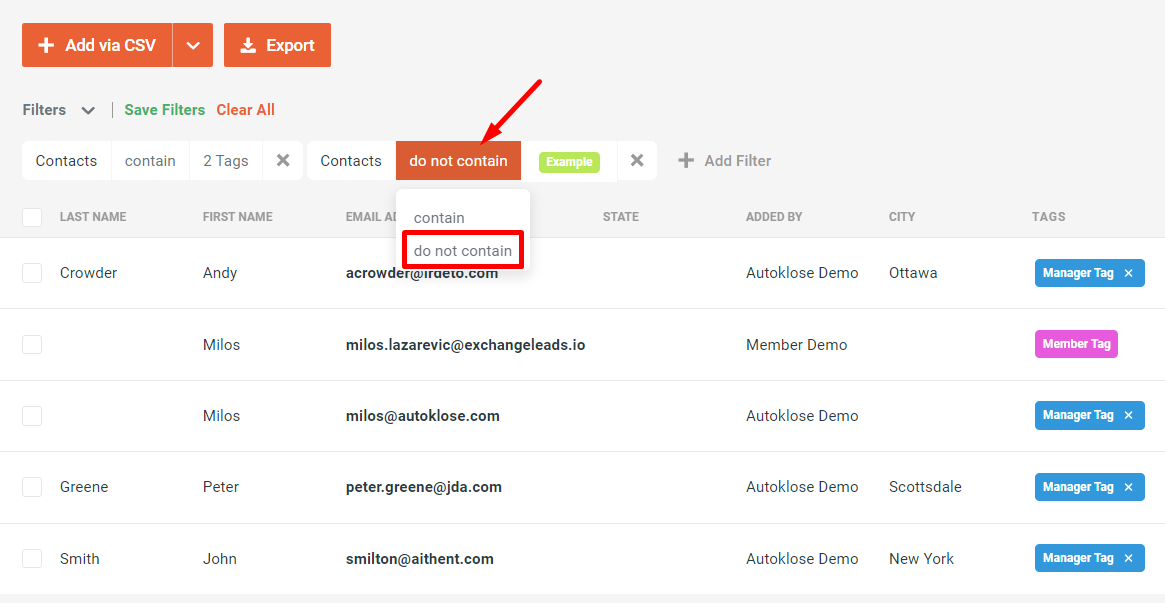The width and height of the screenshot is (1165, 603).
Task: Open the 'do not contain' condition dropdown
Action: click(x=458, y=160)
